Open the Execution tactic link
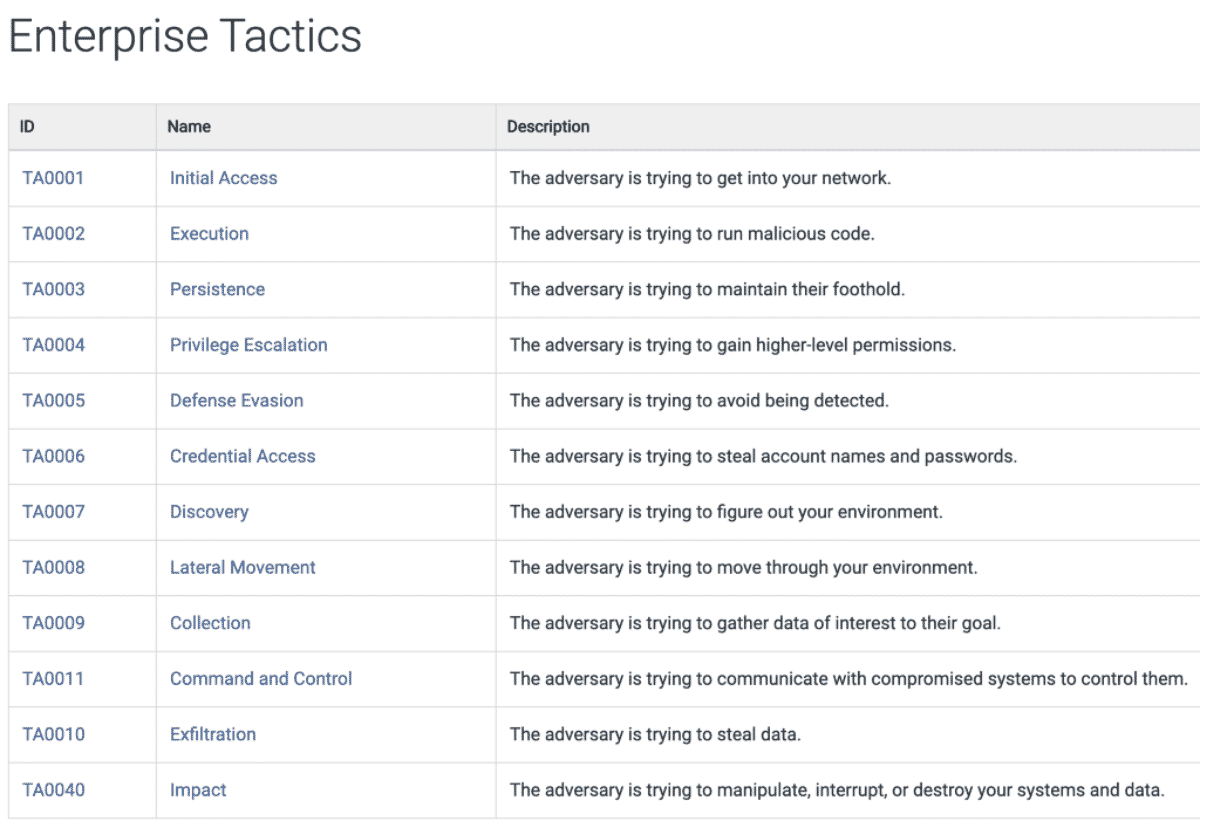The height and width of the screenshot is (828, 1210). coord(209,234)
